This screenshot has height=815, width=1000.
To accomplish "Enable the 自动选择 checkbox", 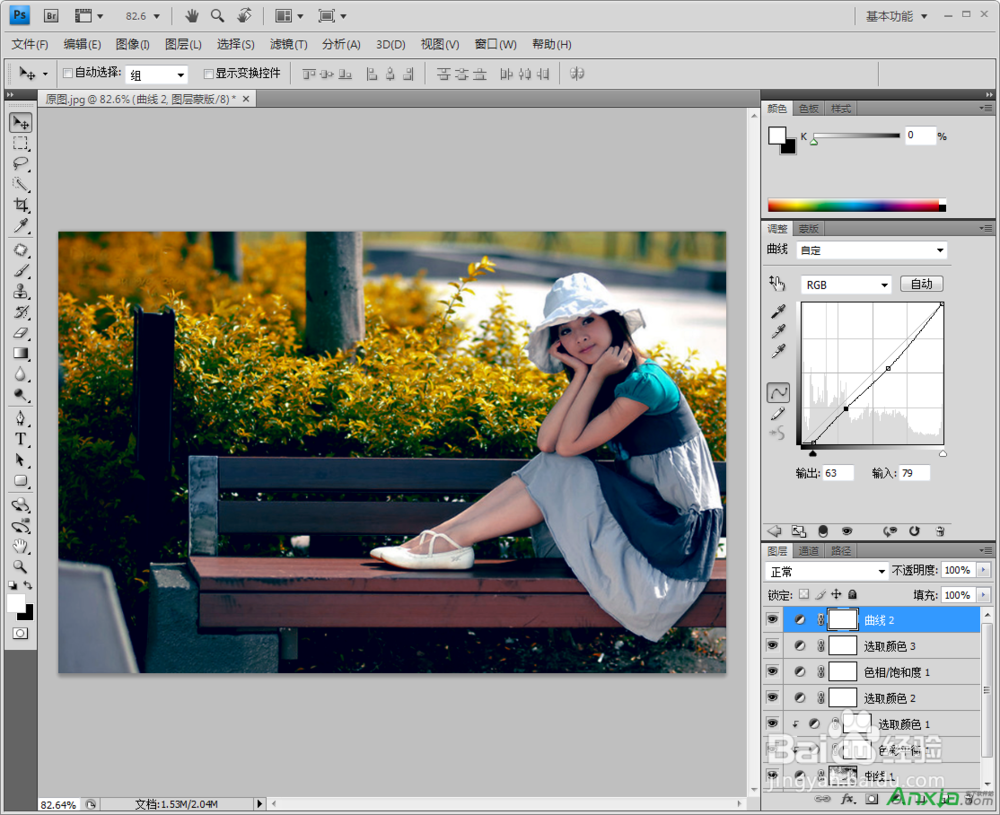I will coord(68,73).
